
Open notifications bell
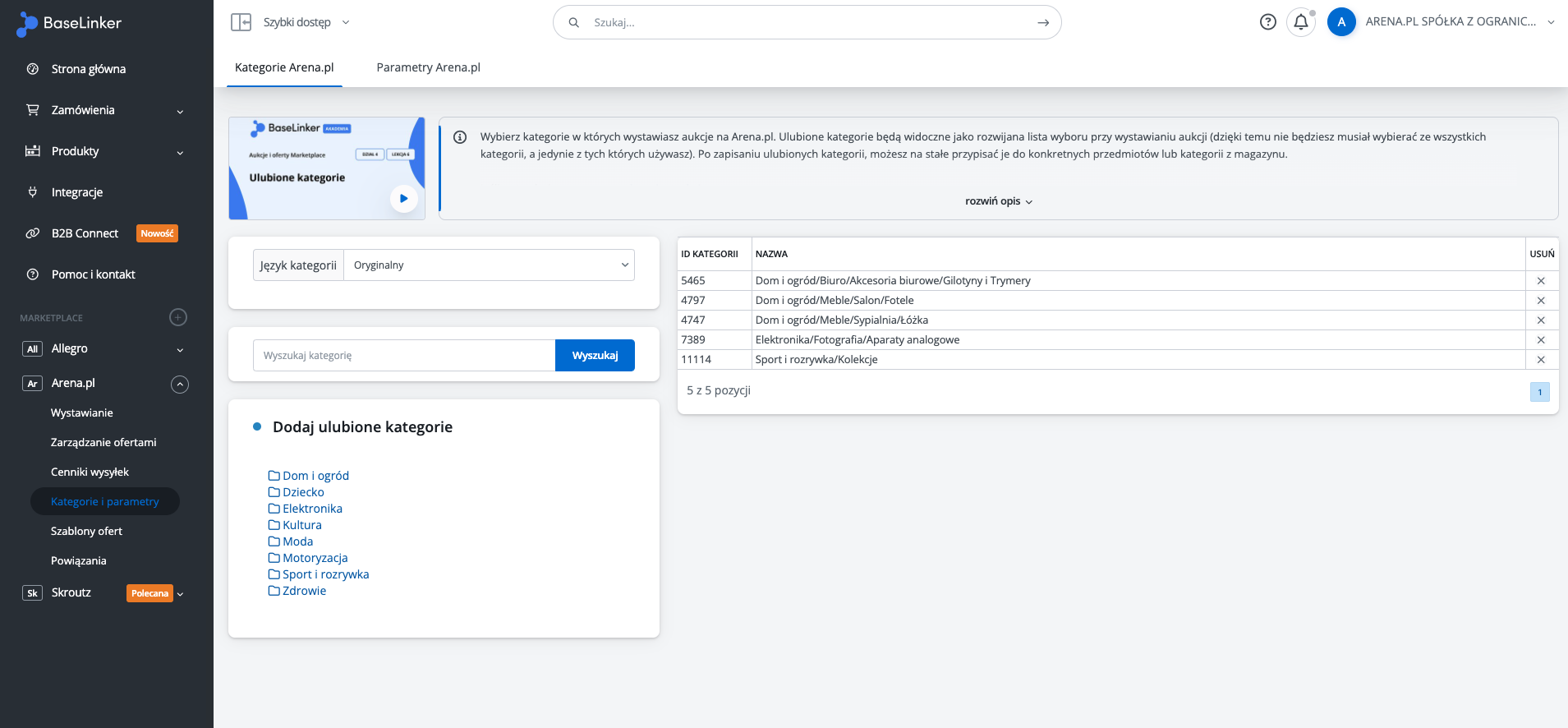[x=1301, y=22]
